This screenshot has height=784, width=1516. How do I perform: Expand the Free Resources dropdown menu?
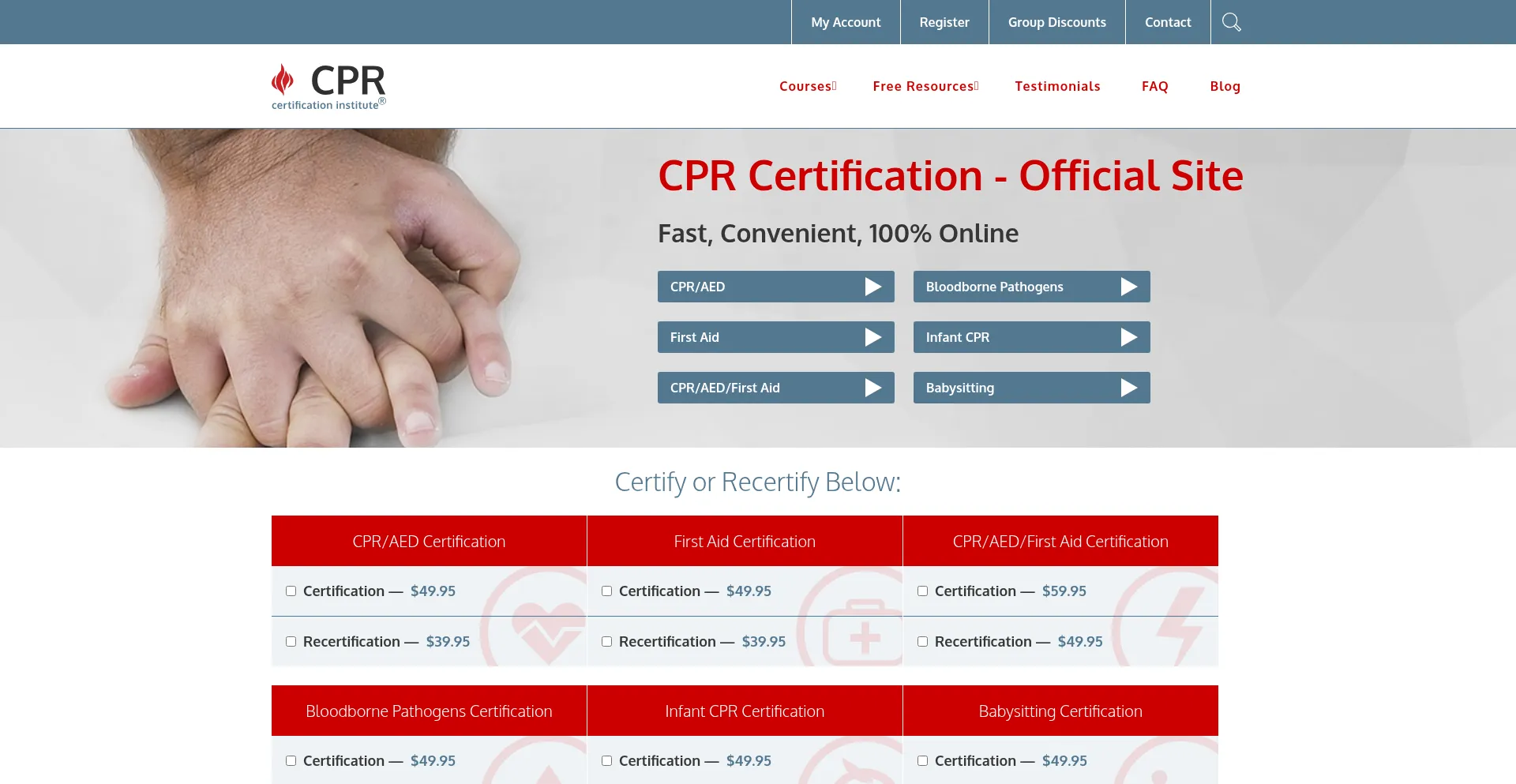click(x=925, y=86)
